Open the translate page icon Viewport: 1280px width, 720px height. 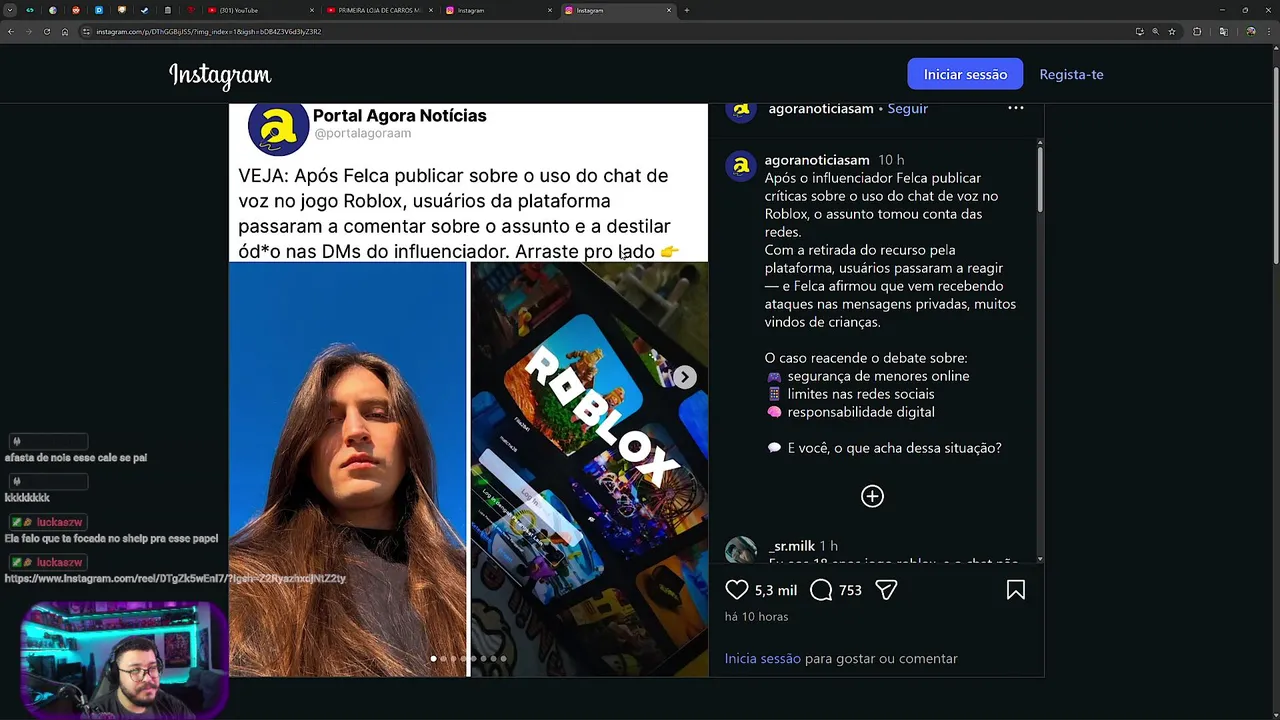1223,31
